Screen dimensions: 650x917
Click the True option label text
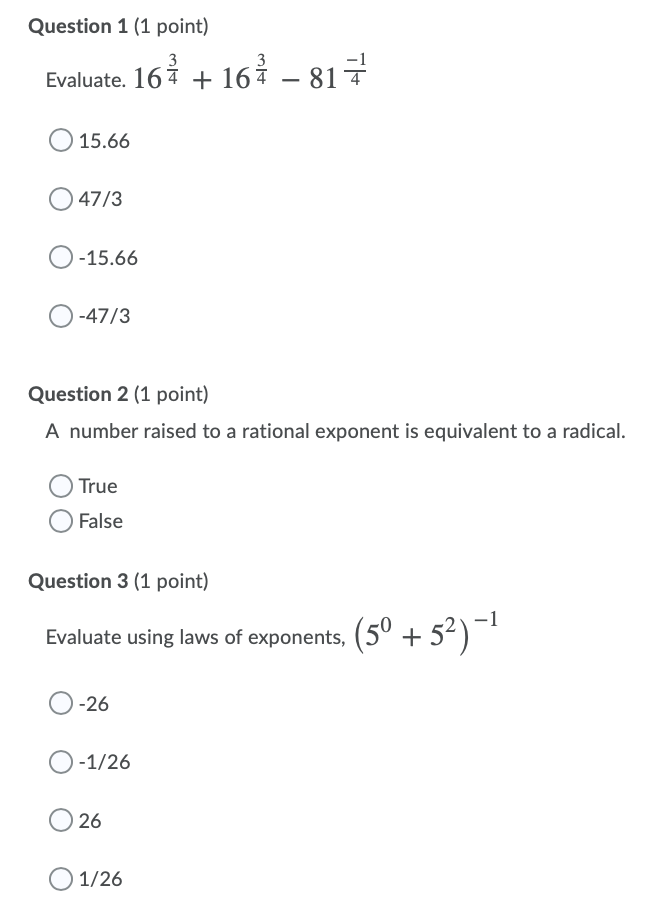pos(99,486)
